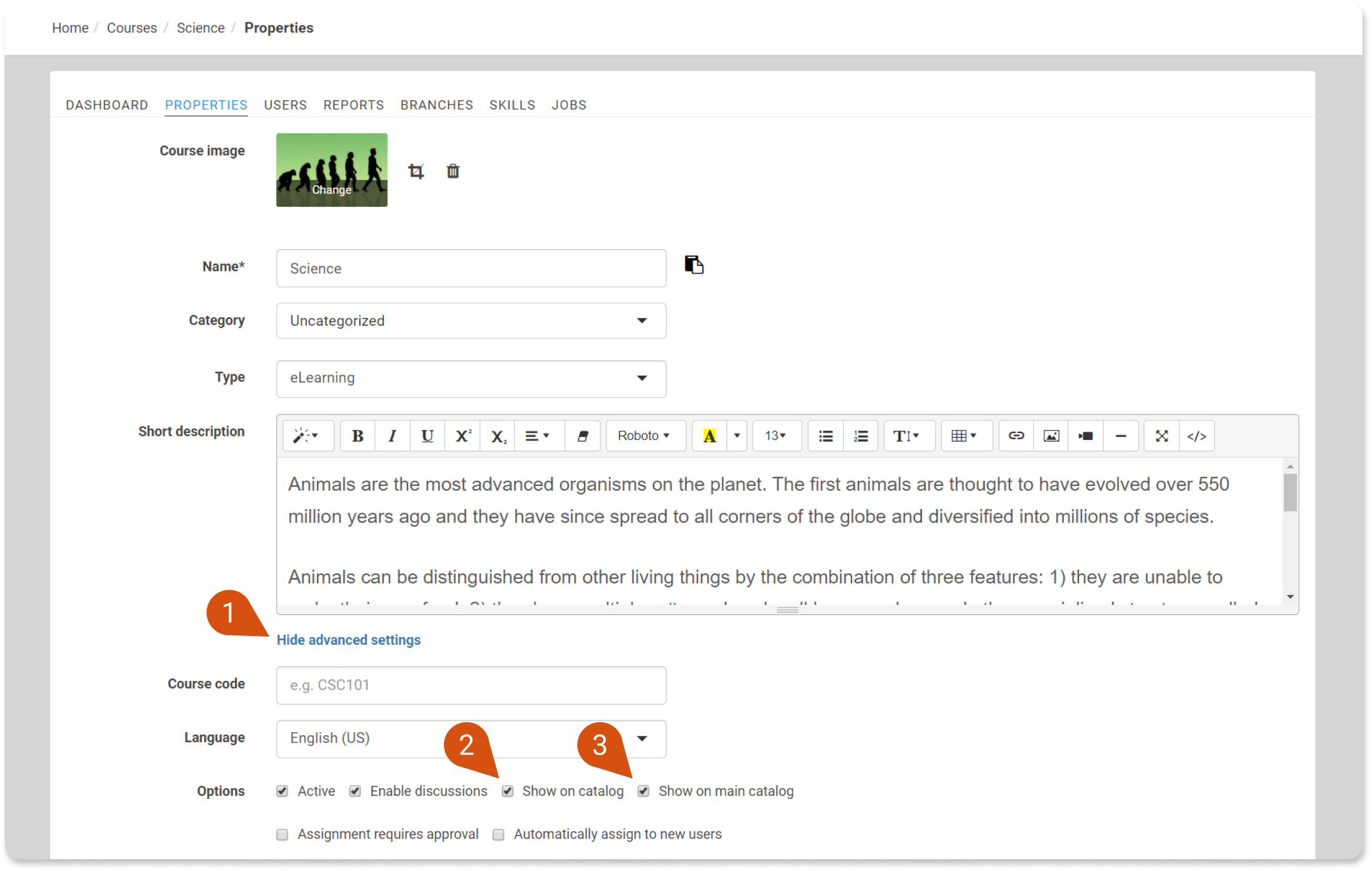Open the Category dropdown
Image resolution: width=1372 pixels, height=871 pixels.
(471, 321)
